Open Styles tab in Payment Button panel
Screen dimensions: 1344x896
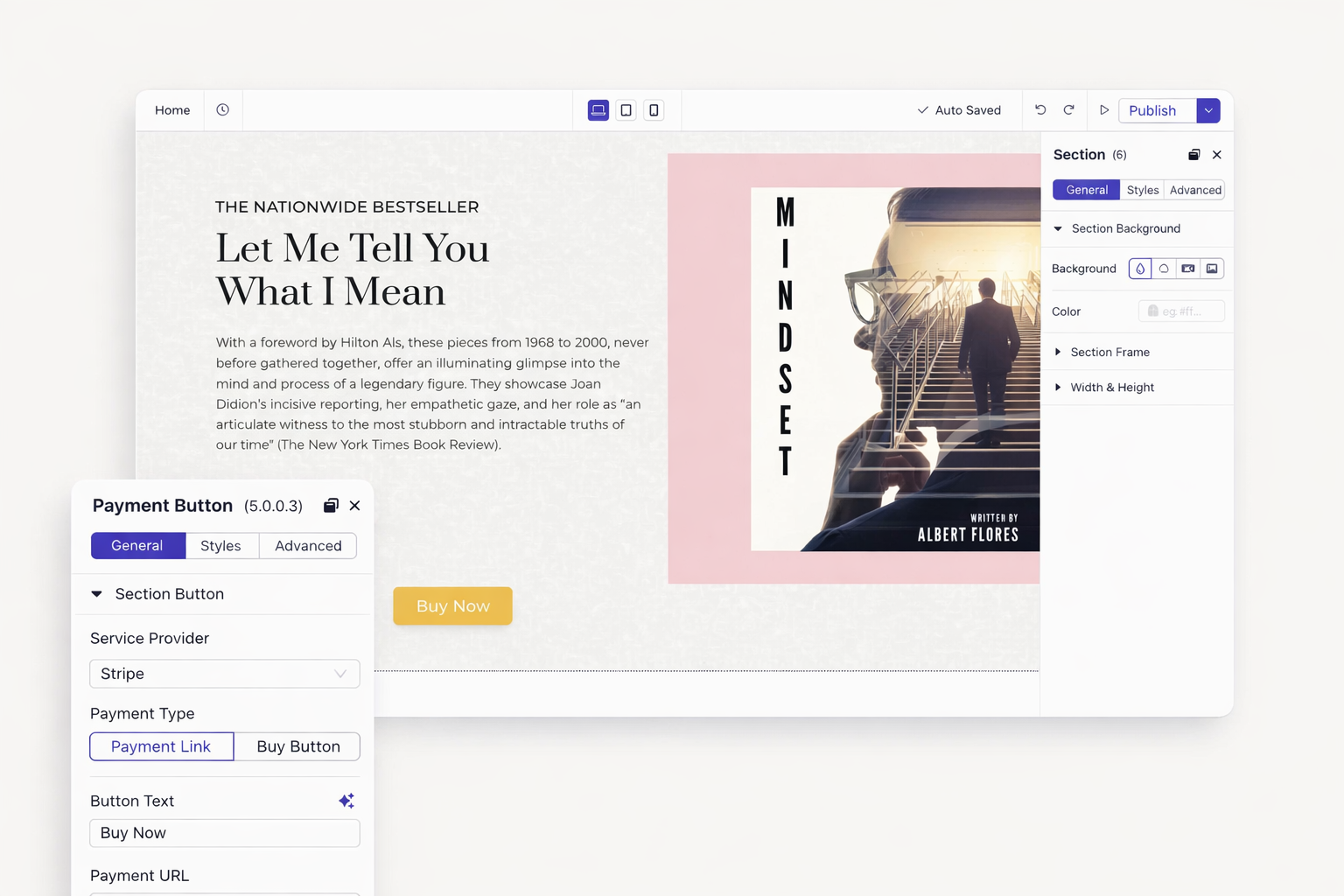coord(220,546)
